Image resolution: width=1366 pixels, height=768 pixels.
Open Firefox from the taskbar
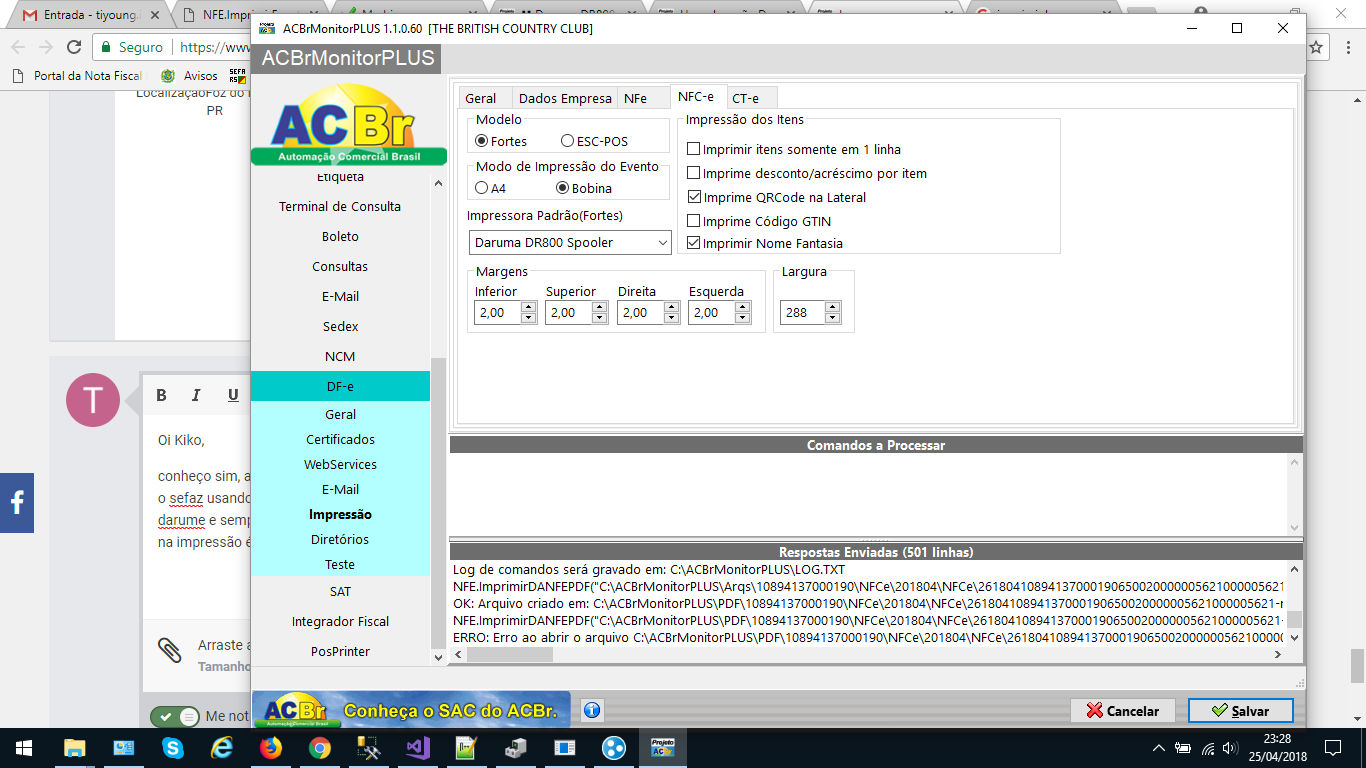click(x=271, y=747)
